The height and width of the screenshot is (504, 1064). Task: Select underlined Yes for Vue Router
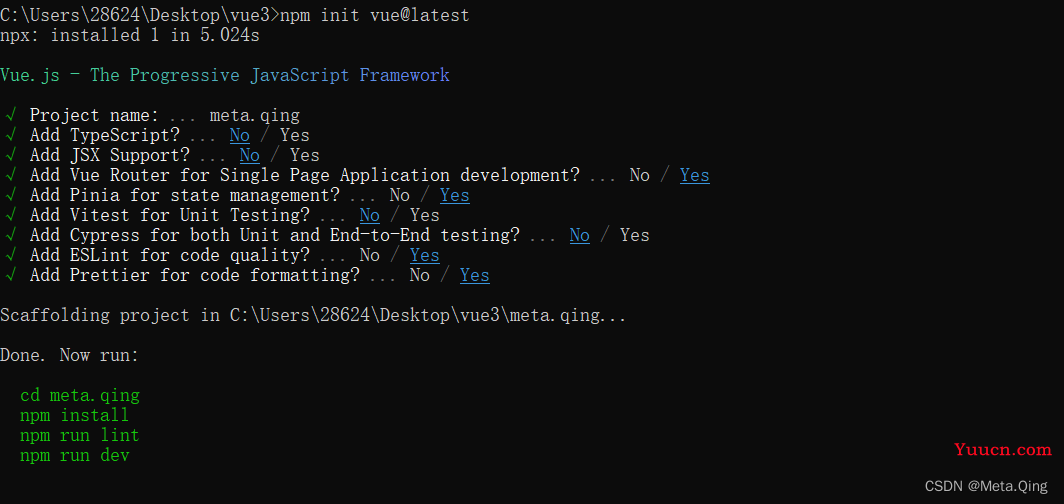(695, 176)
